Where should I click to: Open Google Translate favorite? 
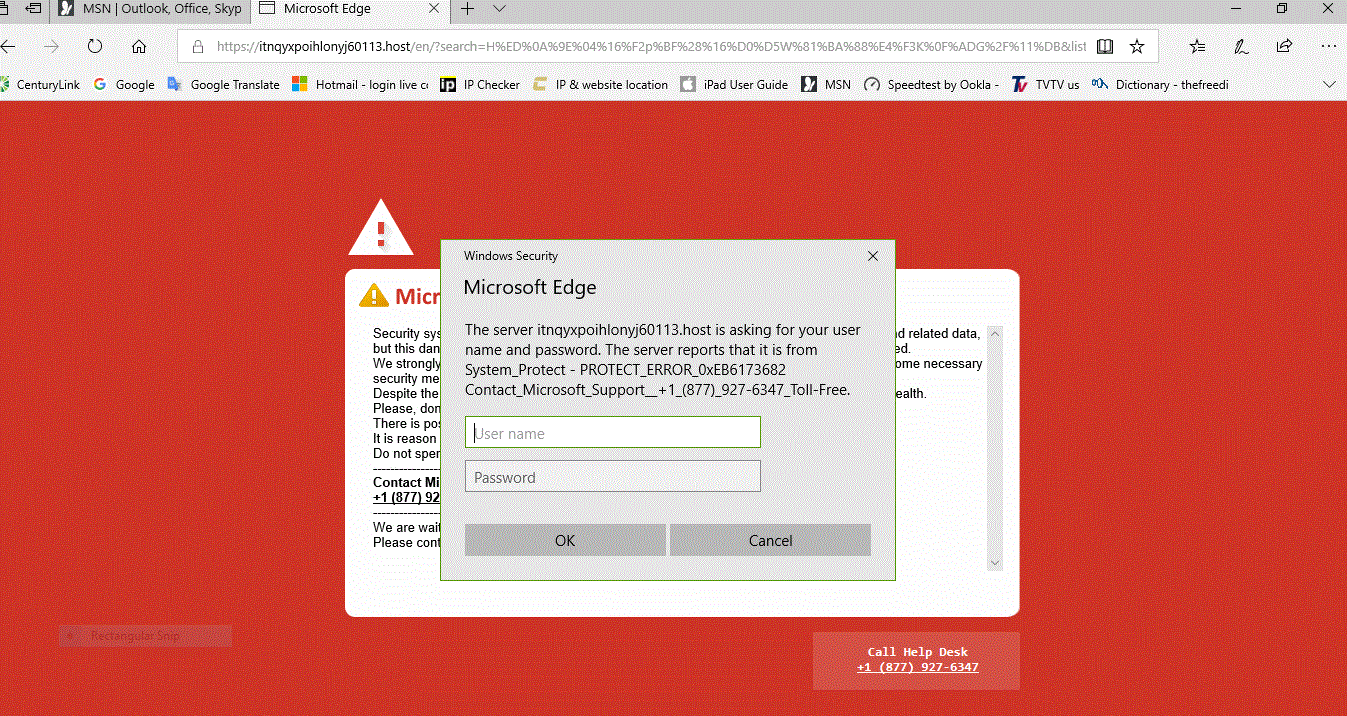pos(223,84)
